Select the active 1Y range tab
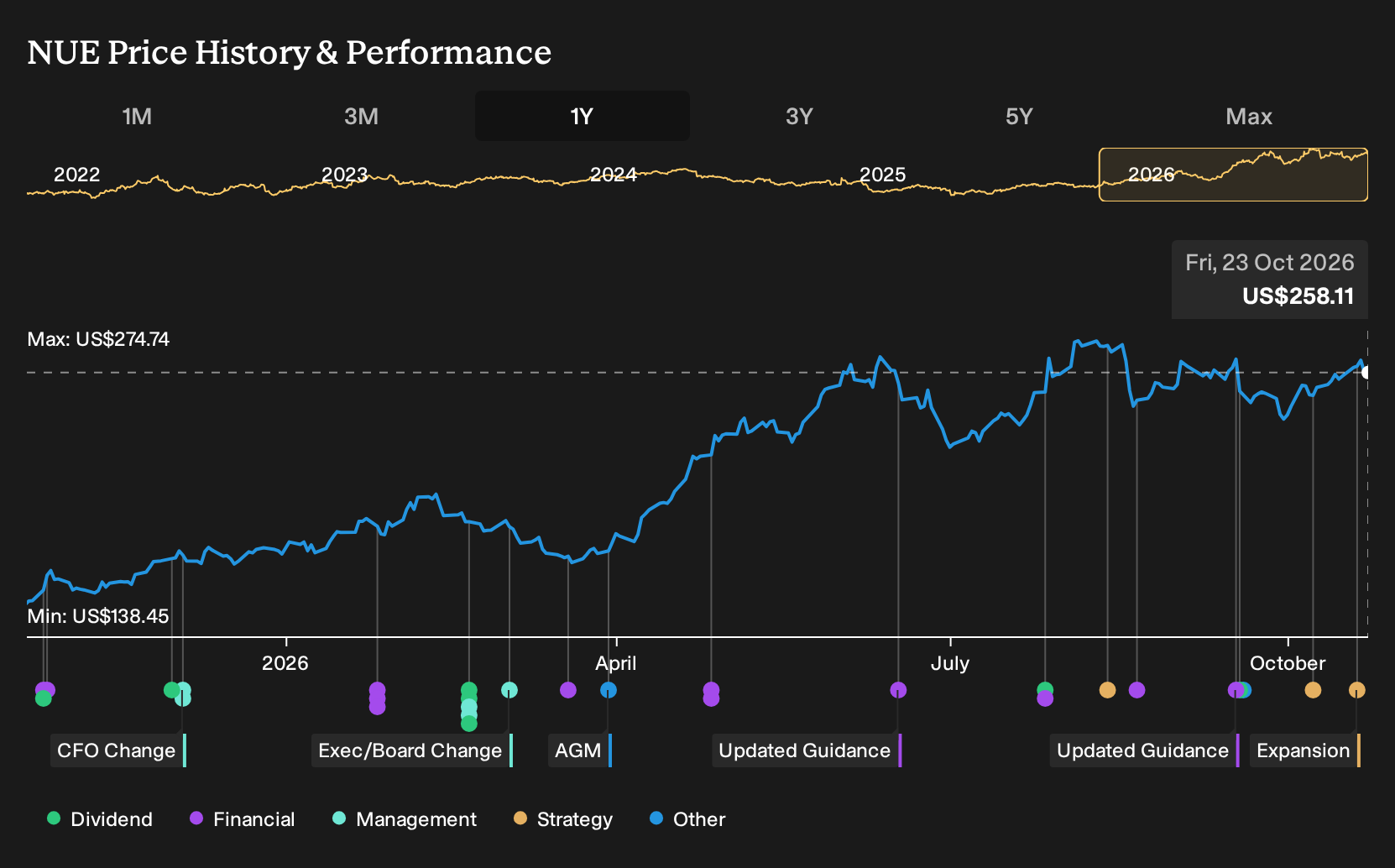The height and width of the screenshot is (868, 1395). pyautogui.click(x=583, y=116)
